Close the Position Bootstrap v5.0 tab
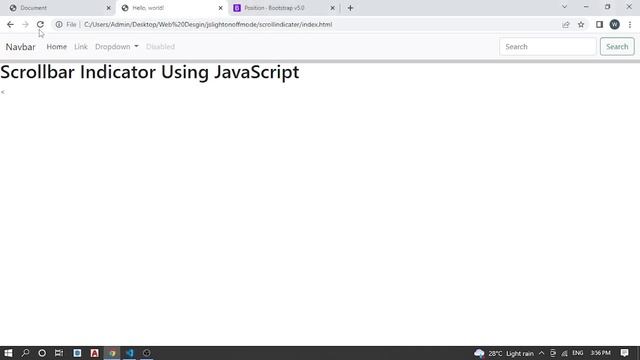This screenshot has height=360, width=640. point(332,8)
